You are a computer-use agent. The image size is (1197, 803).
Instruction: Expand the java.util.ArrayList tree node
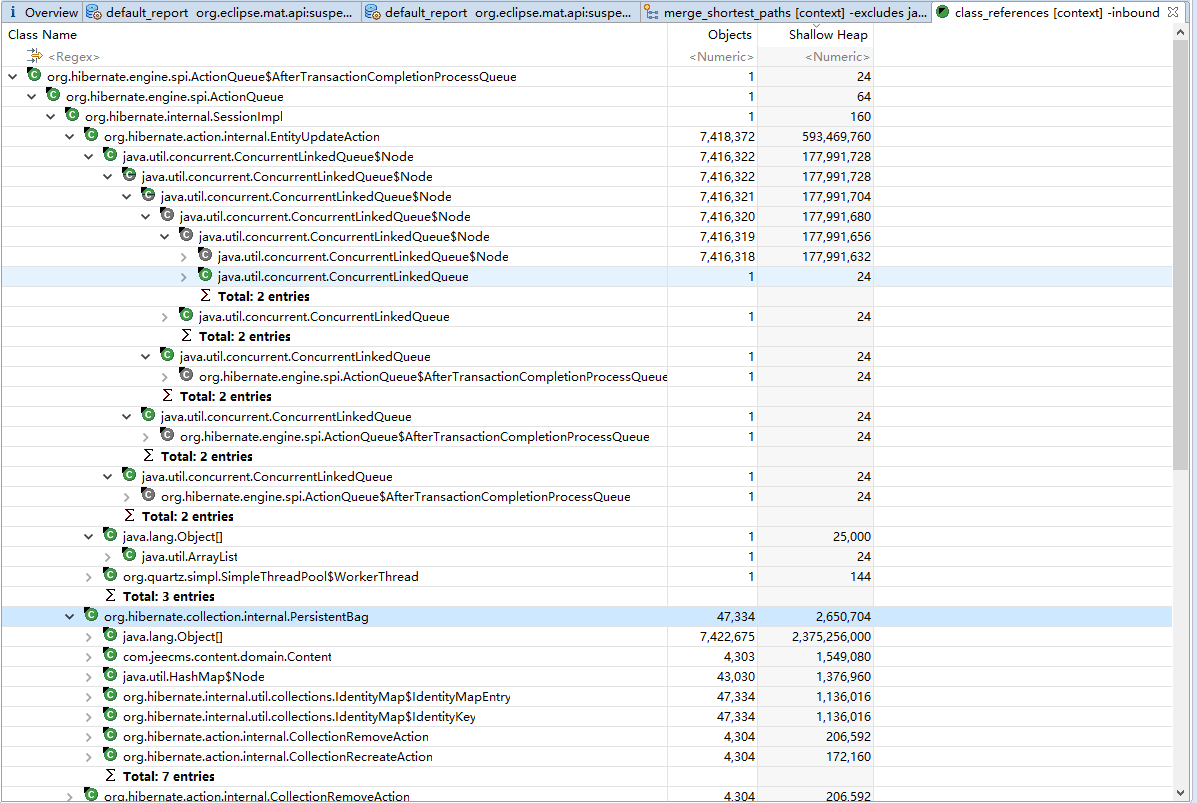pos(107,557)
